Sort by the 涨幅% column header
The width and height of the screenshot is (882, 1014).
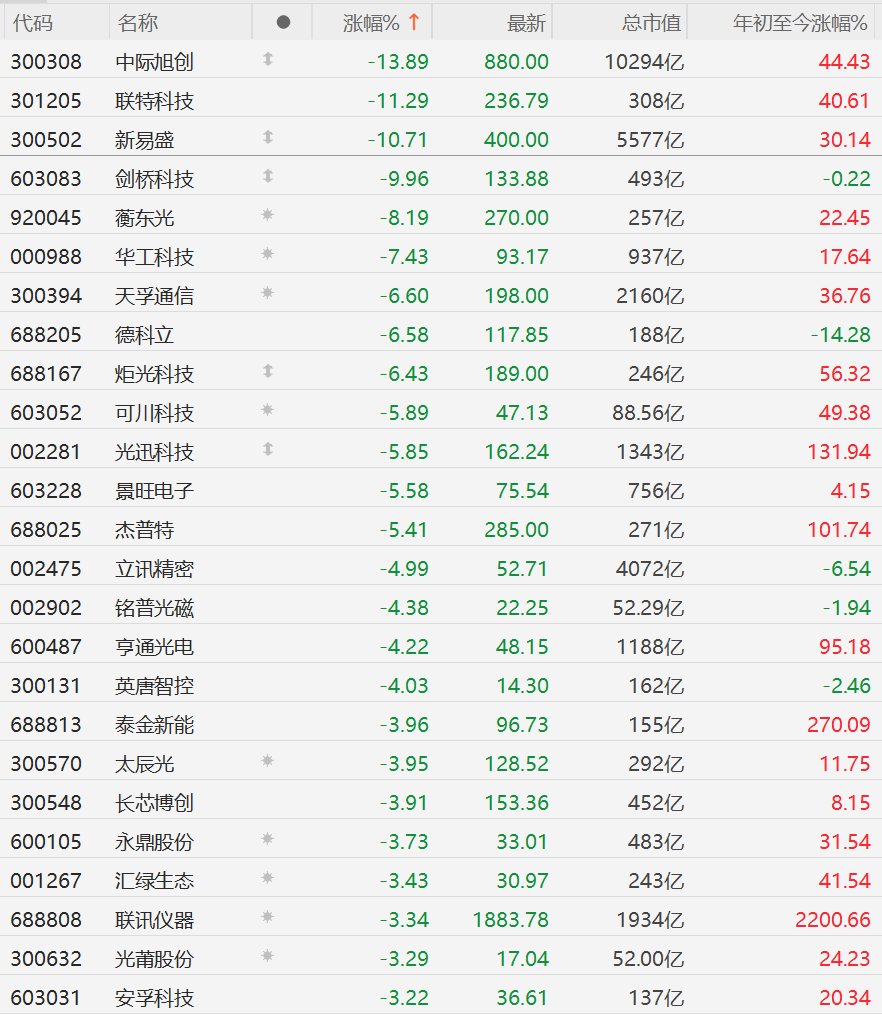tap(371, 23)
